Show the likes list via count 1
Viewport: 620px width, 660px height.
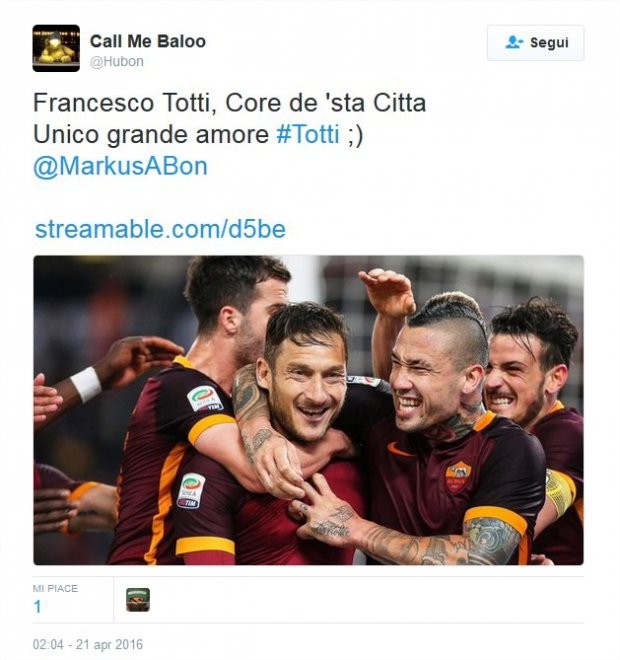[37, 607]
